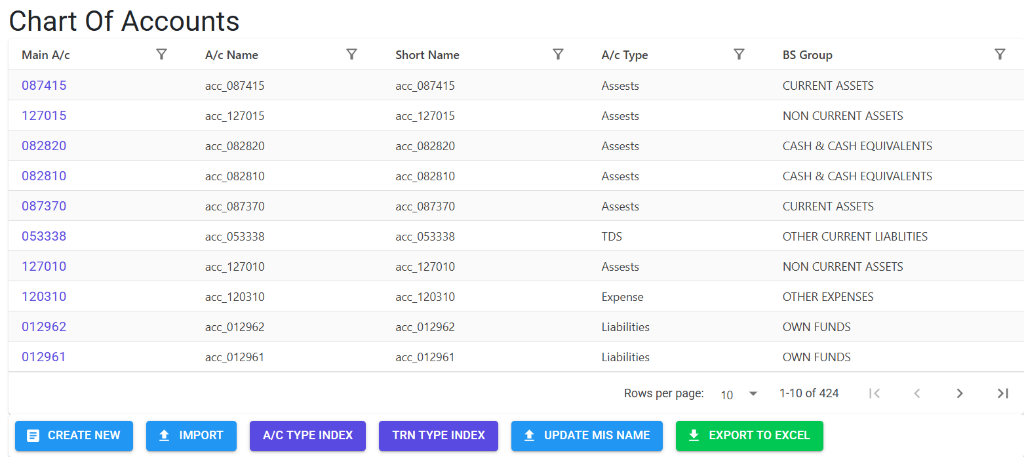Open account 053338 link
Image resolution: width=1024 pixels, height=457 pixels.
click(x=44, y=236)
